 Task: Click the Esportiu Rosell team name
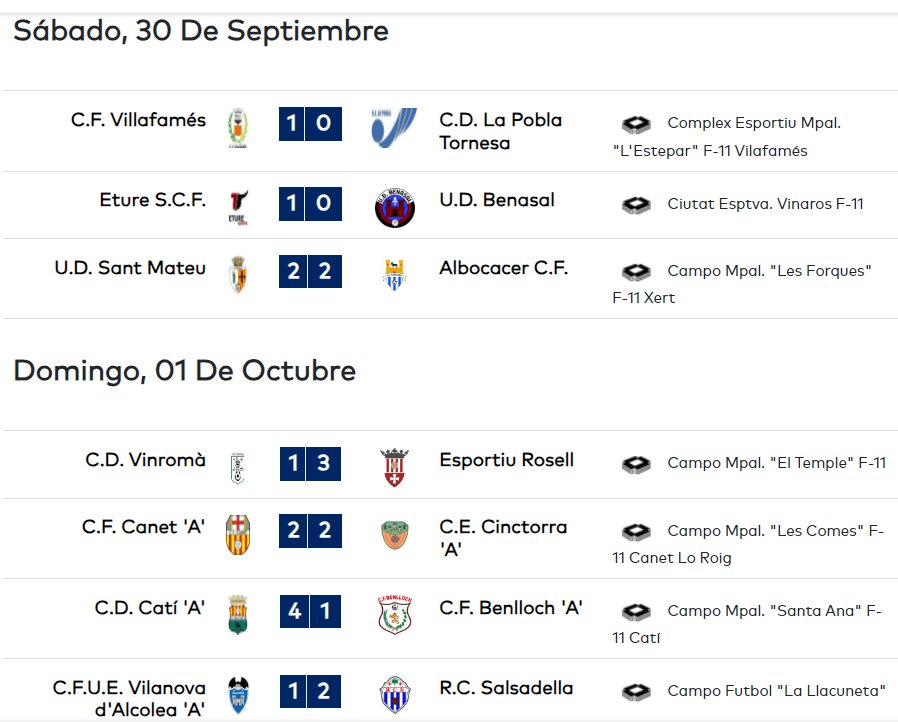coord(506,460)
